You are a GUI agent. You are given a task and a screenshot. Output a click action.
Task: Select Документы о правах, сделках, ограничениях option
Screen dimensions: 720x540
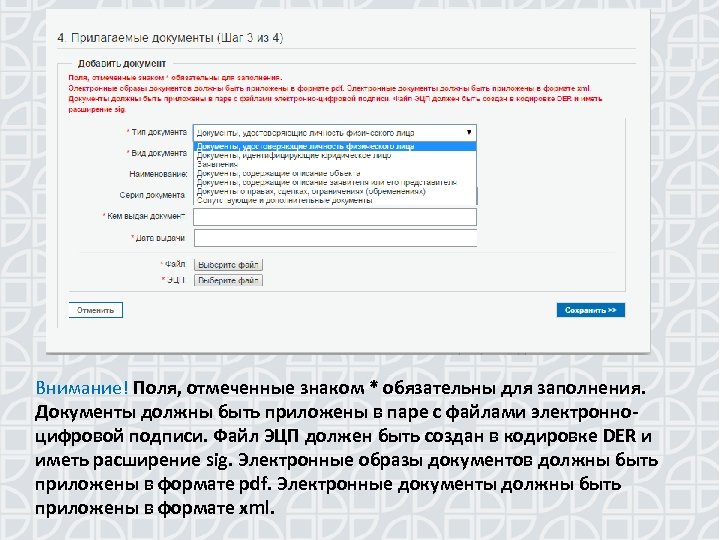click(x=335, y=191)
